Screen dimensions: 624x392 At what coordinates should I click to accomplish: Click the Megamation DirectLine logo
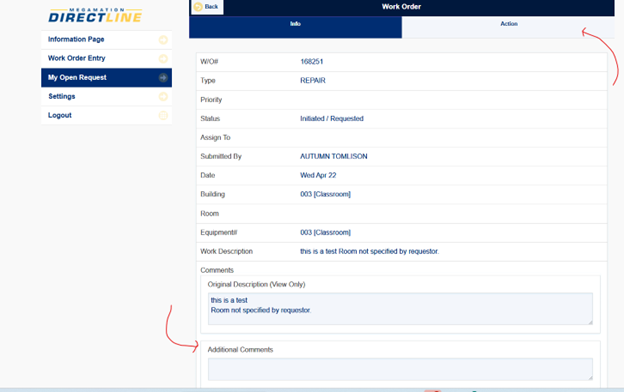click(95, 15)
